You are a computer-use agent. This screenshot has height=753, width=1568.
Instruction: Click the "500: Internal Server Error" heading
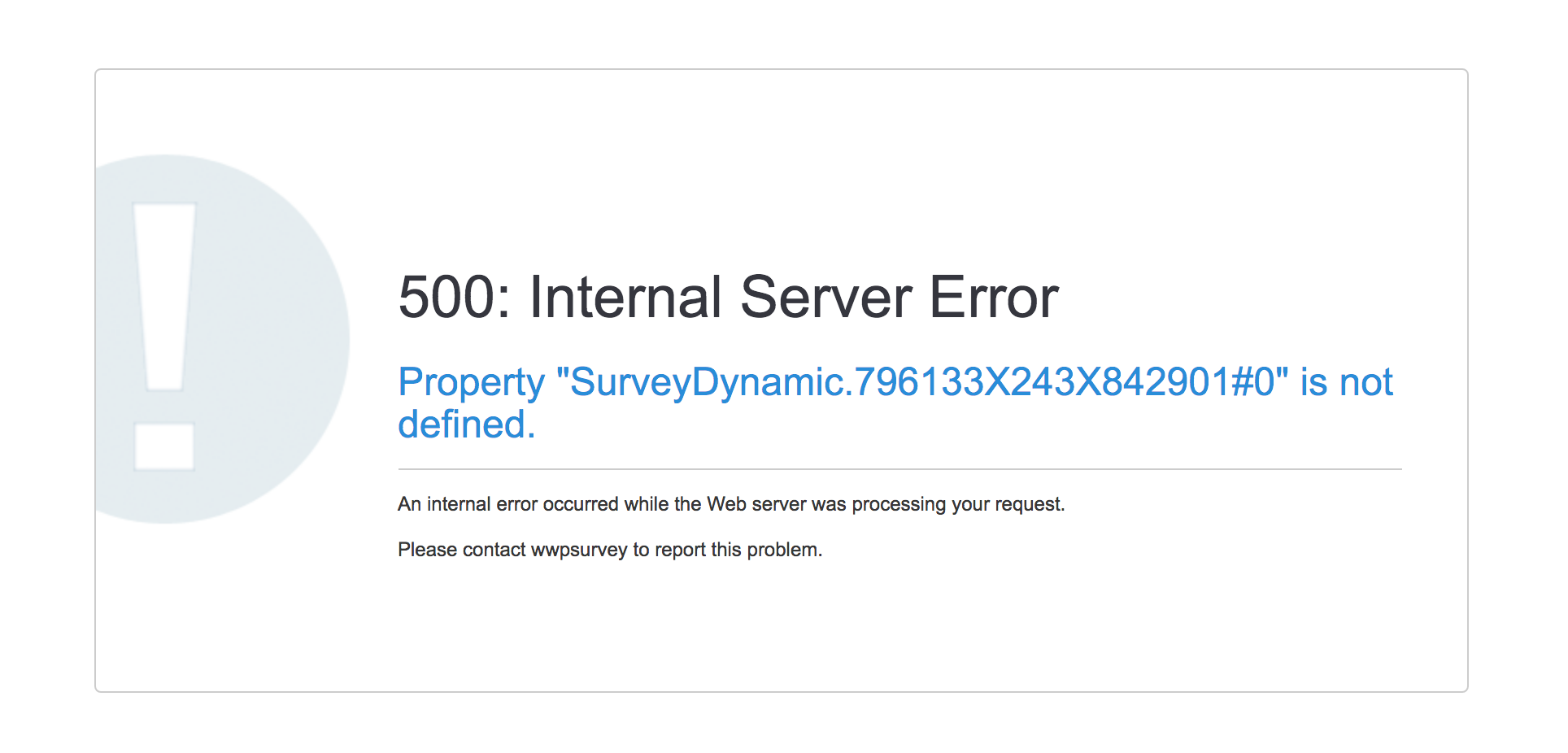click(x=728, y=298)
